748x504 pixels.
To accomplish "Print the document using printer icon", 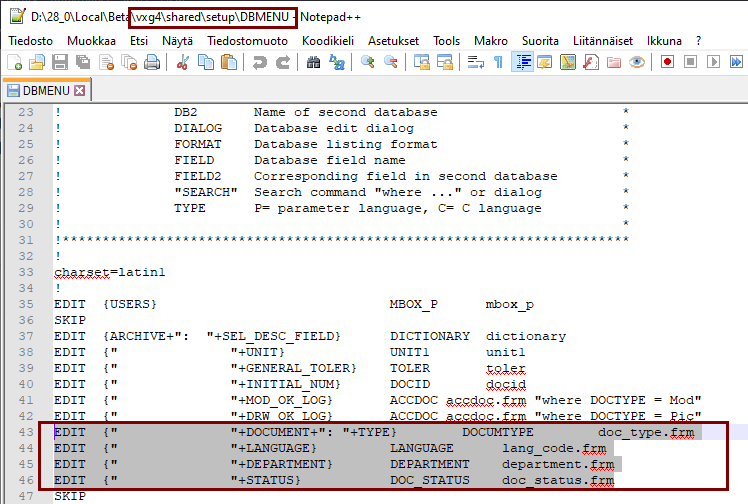I will (152, 62).
